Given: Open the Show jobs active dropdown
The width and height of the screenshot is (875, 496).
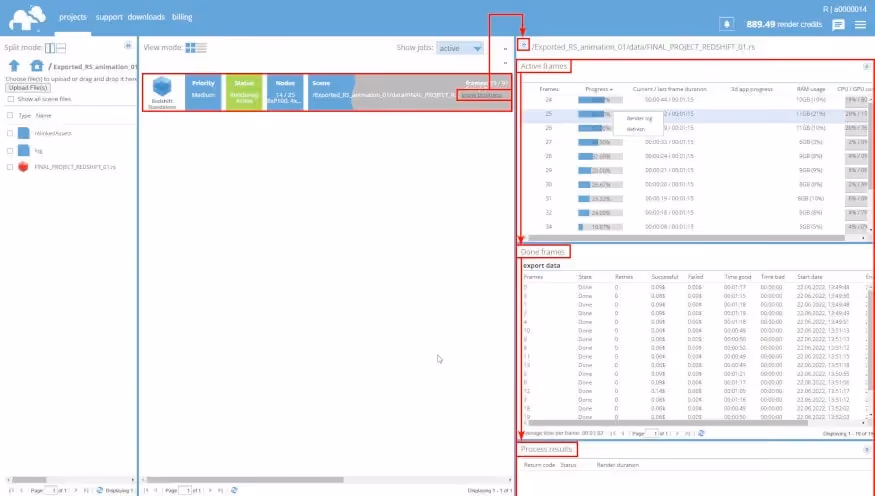Looking at the screenshot, I should [x=460, y=49].
